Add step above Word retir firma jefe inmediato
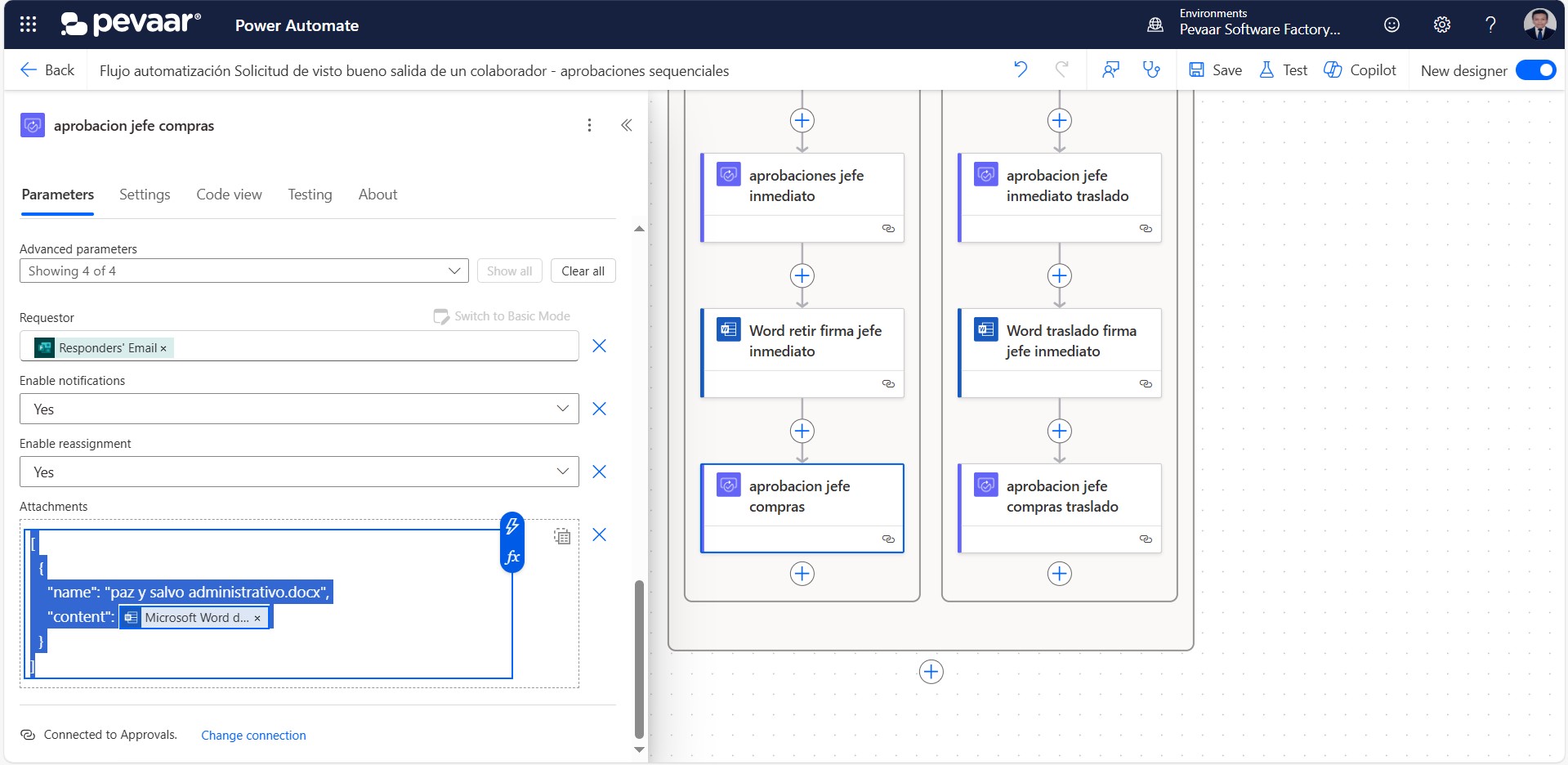This screenshot has width=1568, height=765. (802, 275)
